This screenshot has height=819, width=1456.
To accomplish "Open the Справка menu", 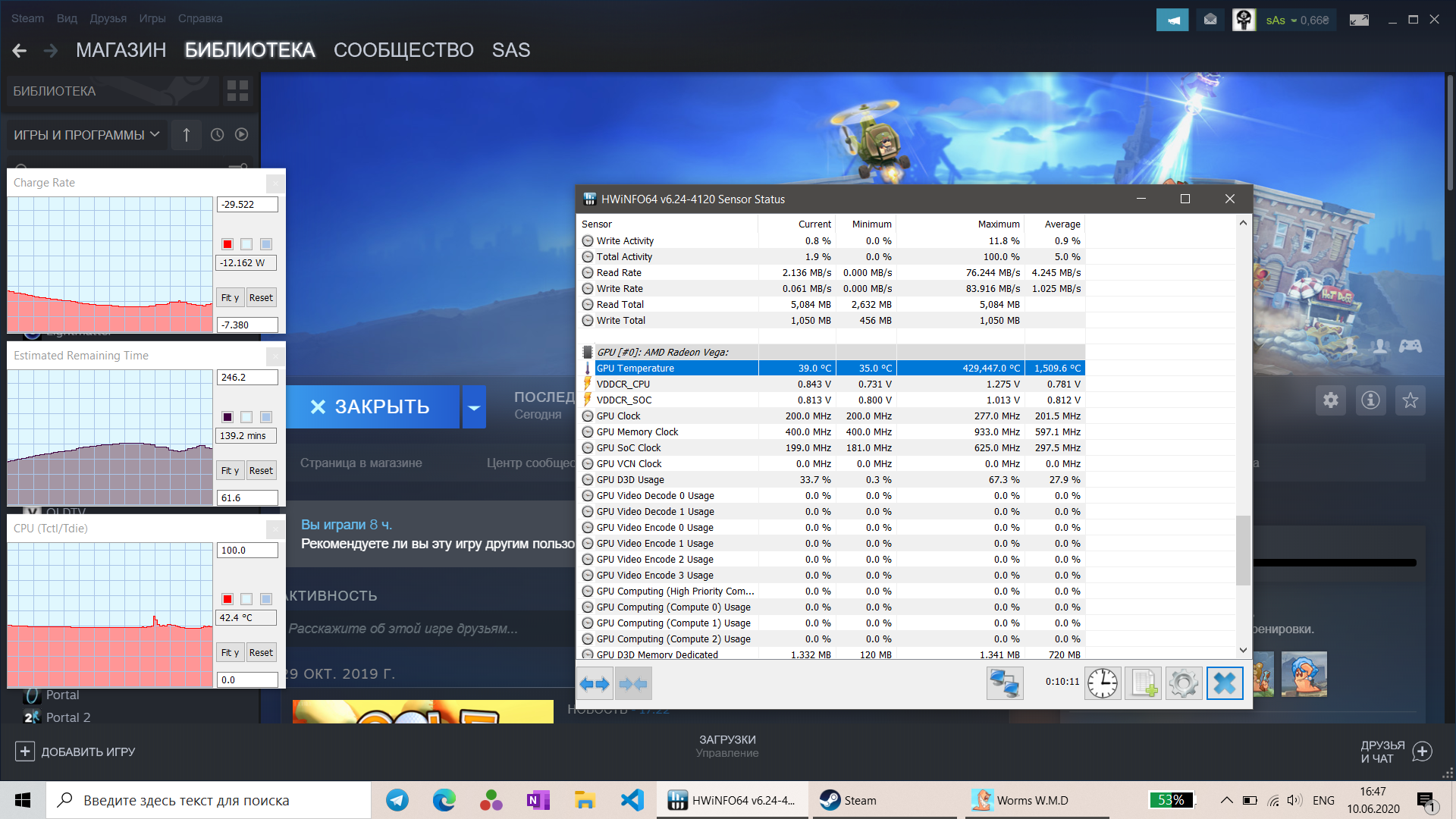I will [200, 18].
